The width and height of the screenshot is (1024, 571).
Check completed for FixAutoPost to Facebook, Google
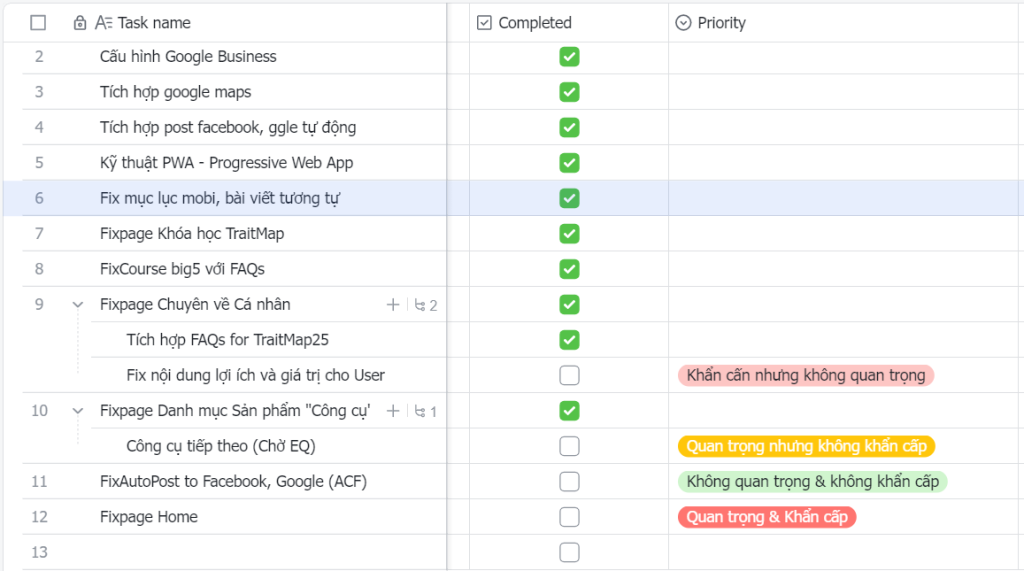[x=569, y=482]
